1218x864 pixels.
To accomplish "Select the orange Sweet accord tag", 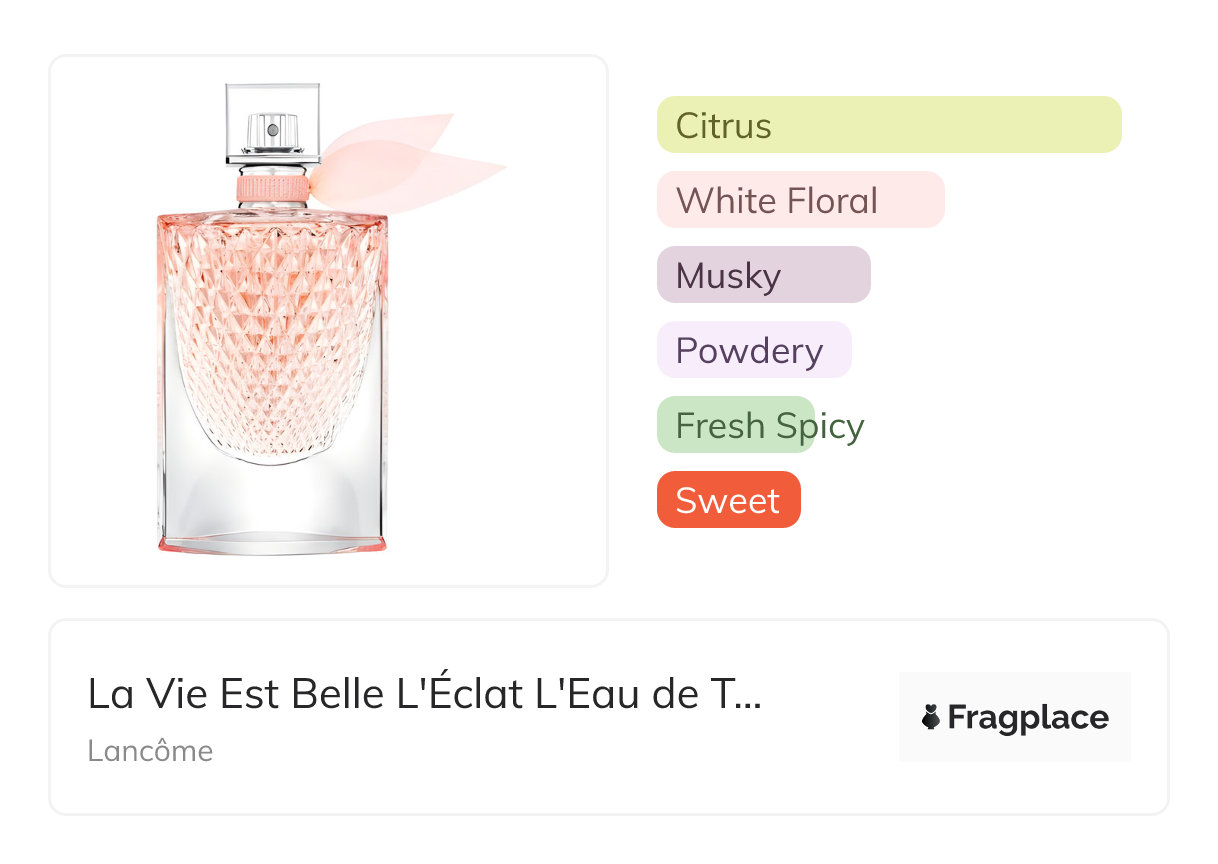I will coord(728,499).
